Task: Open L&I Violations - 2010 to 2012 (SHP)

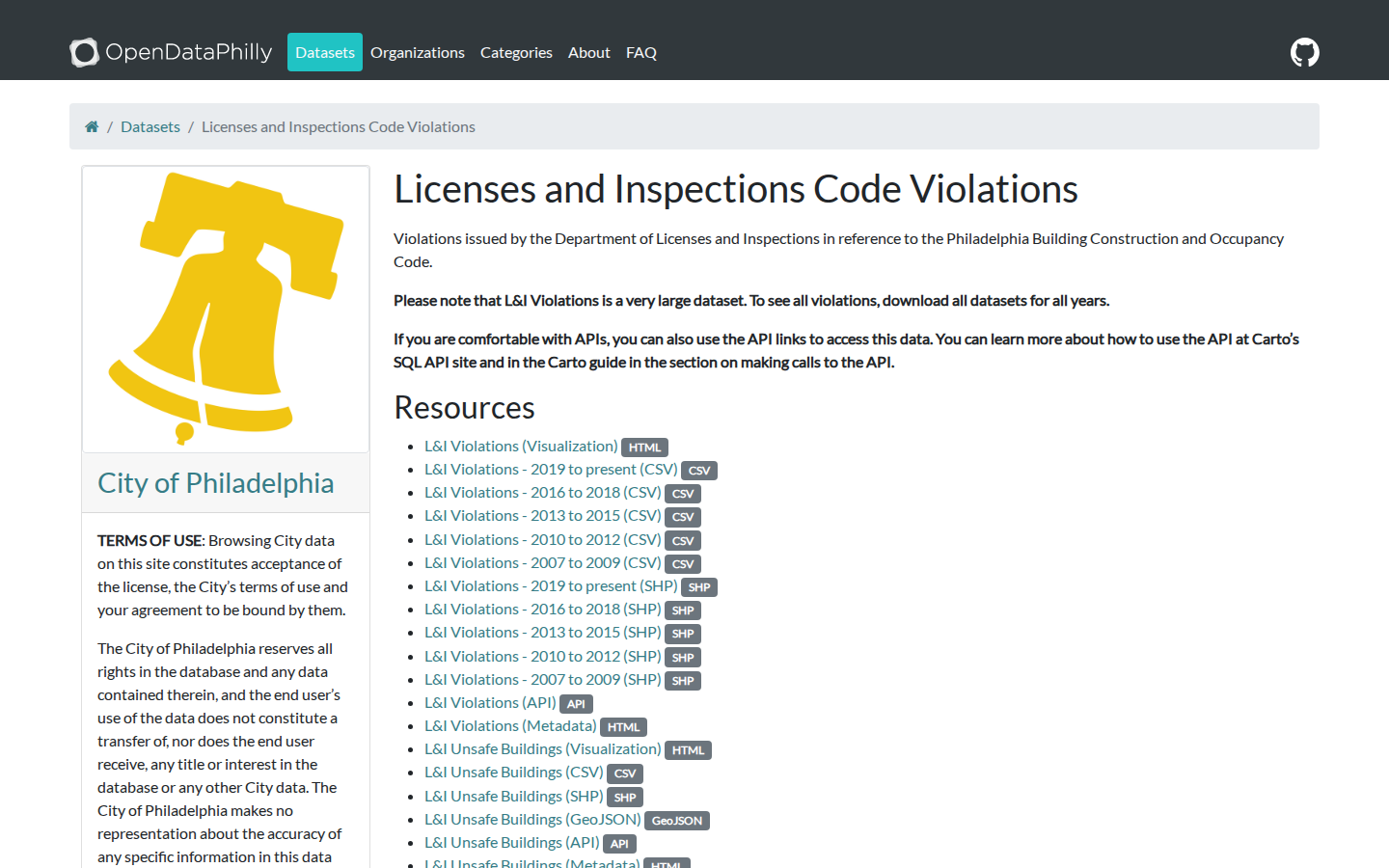Action: (x=543, y=656)
